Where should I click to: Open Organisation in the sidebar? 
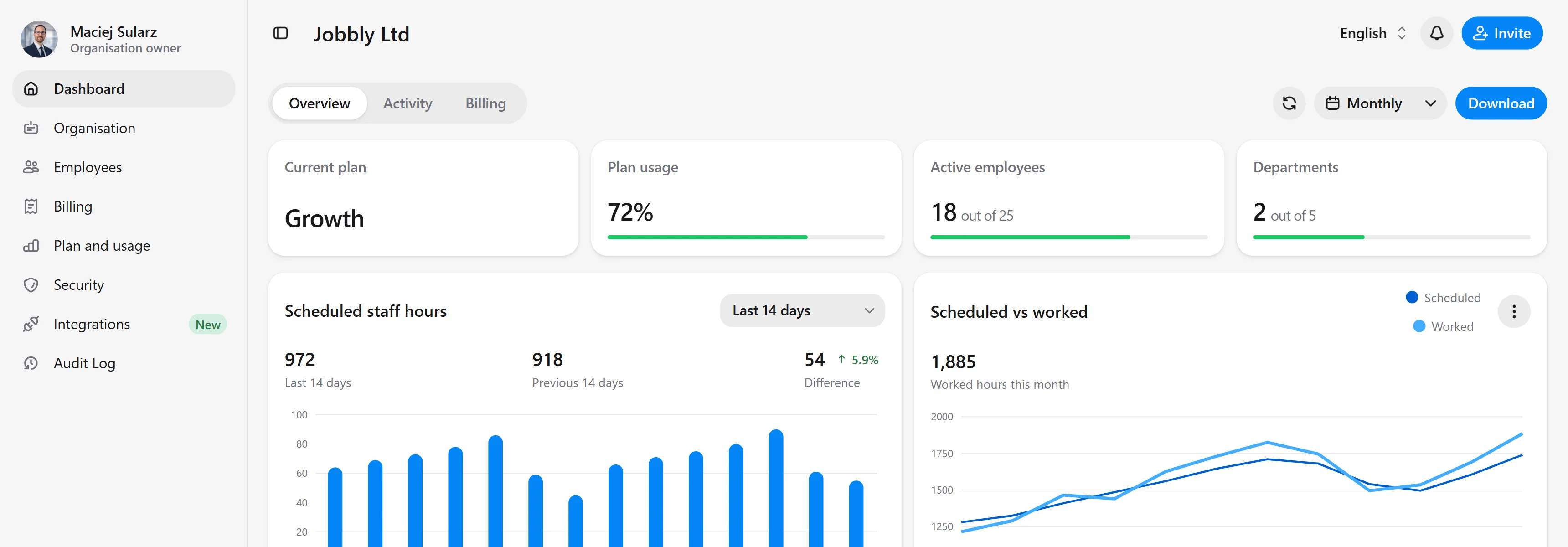click(124, 128)
